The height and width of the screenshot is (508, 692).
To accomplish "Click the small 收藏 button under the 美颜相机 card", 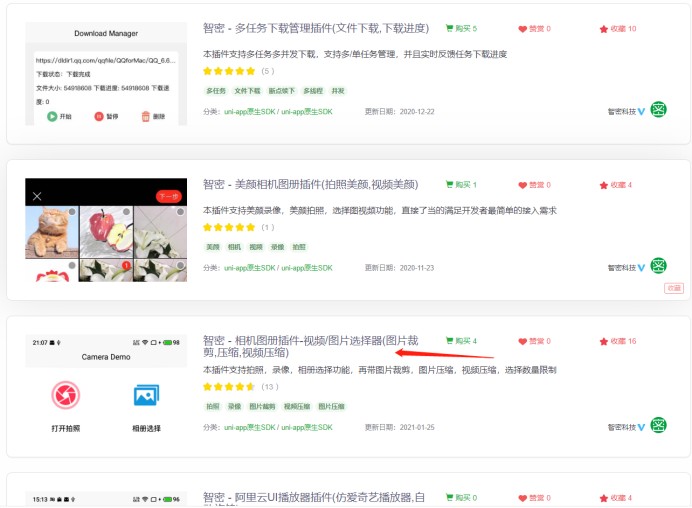I will tap(674, 288).
